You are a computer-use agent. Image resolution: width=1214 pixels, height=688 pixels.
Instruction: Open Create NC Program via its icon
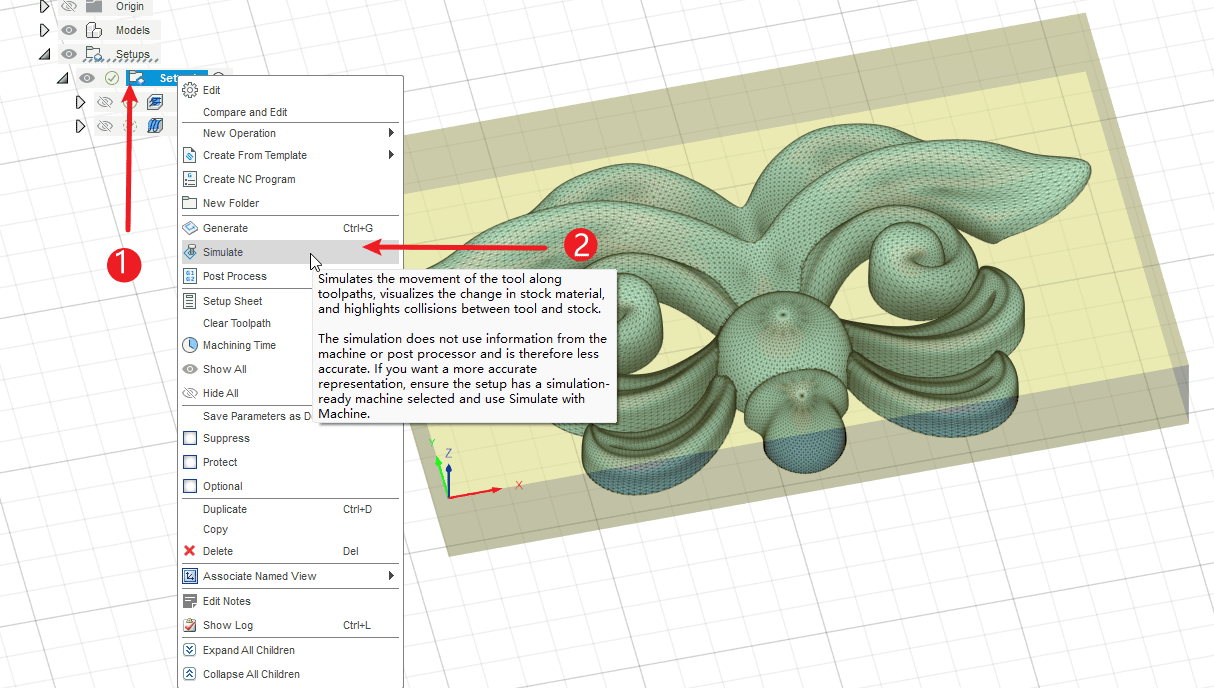[190, 179]
